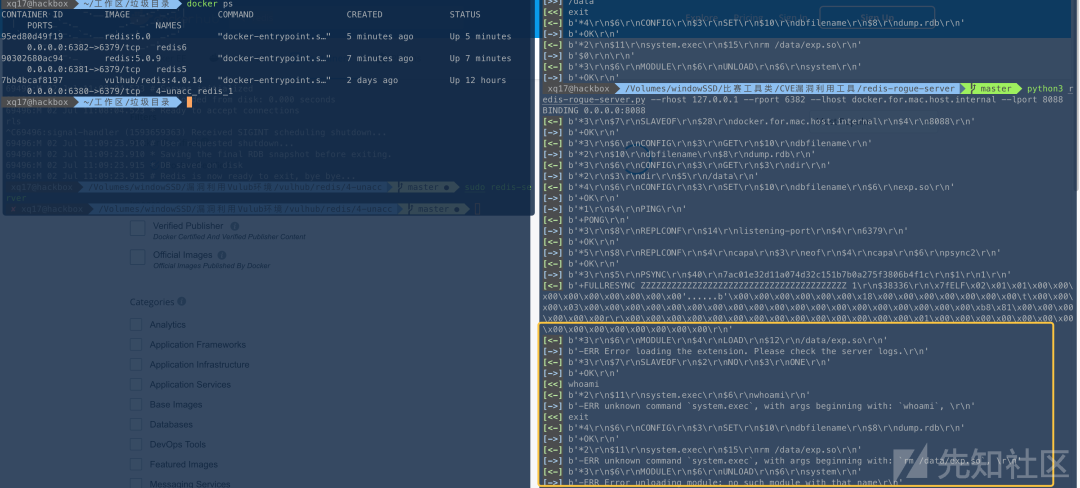1080x488 pixels.
Task: Click the CREATED column header
Action: coord(364,14)
